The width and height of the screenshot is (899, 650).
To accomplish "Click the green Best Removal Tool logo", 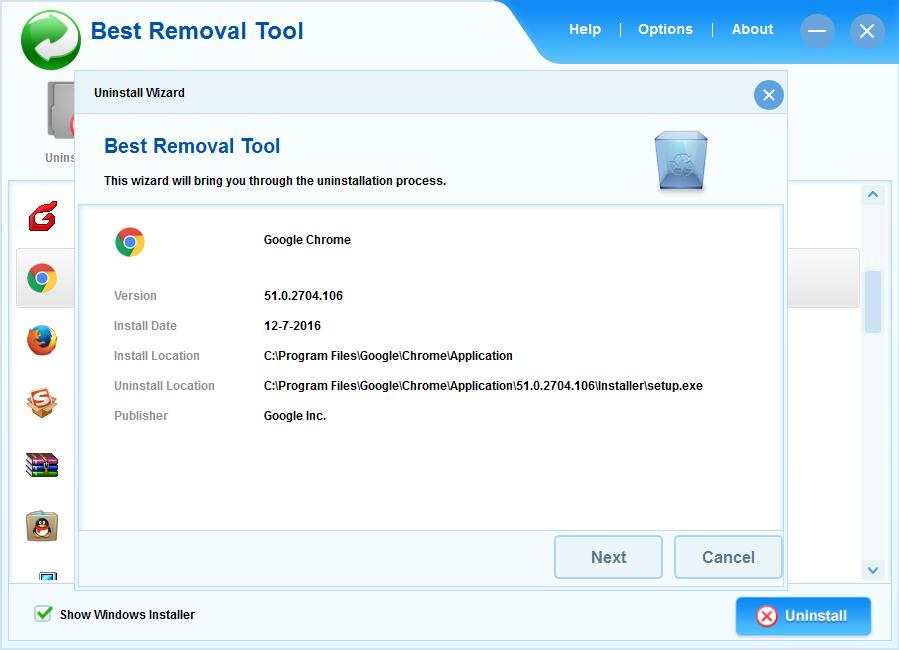I will (50, 39).
